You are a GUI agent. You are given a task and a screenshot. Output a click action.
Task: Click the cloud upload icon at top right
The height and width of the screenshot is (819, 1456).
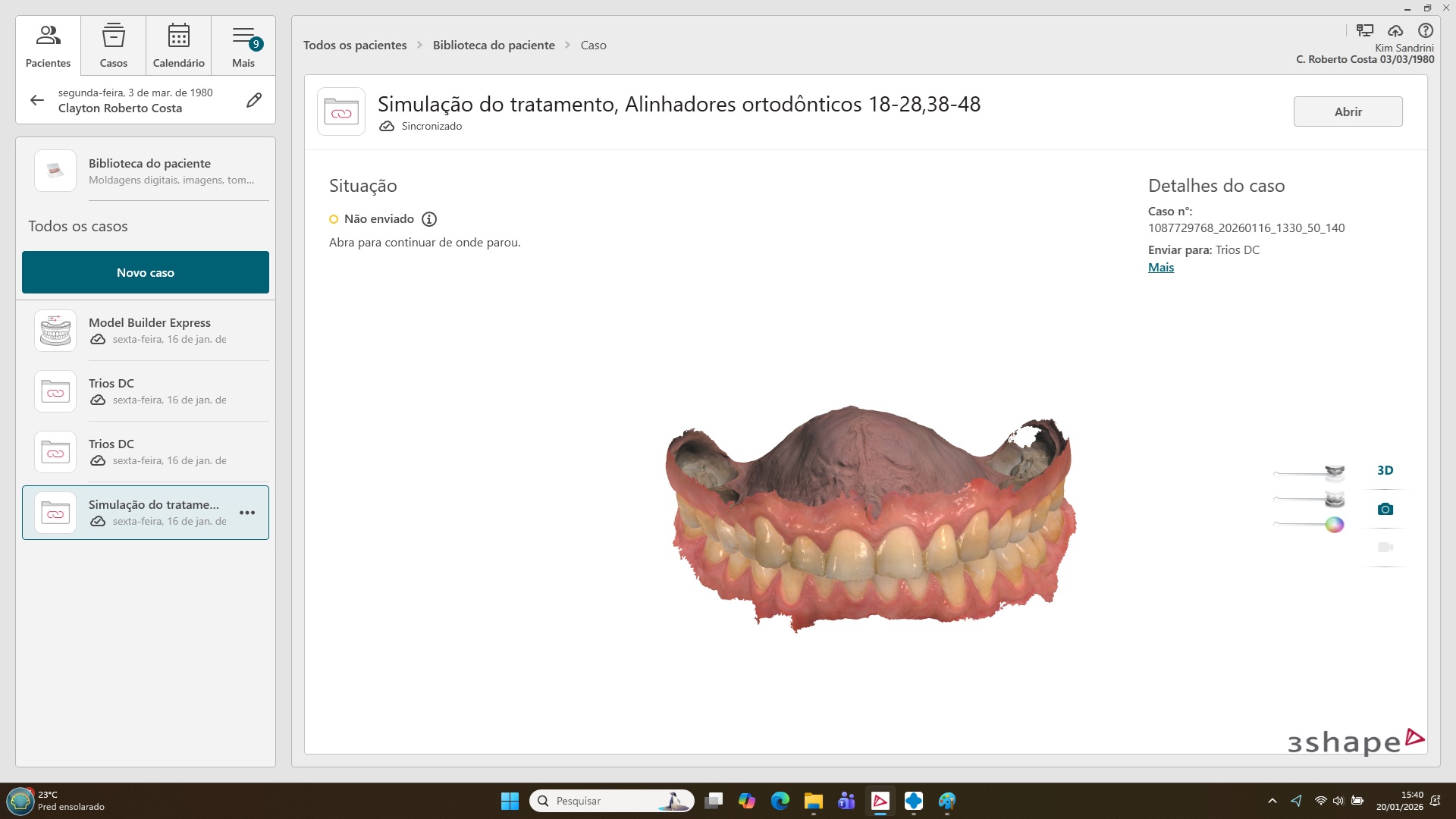1395,31
